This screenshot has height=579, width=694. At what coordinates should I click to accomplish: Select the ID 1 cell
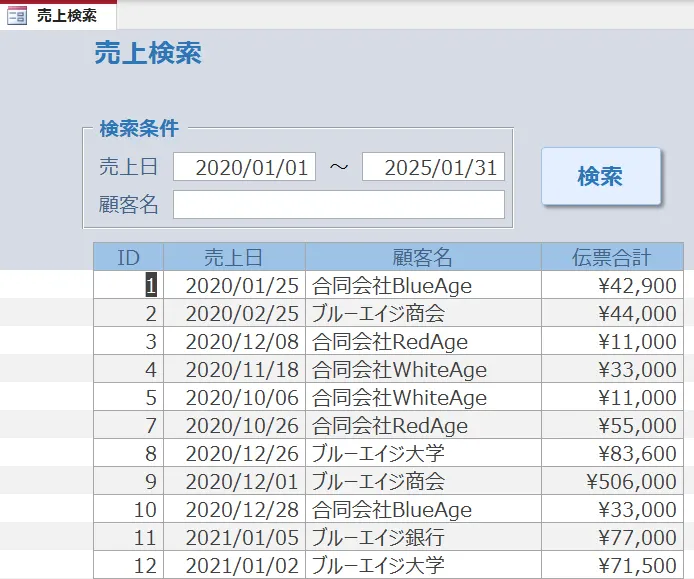[x=129, y=286]
